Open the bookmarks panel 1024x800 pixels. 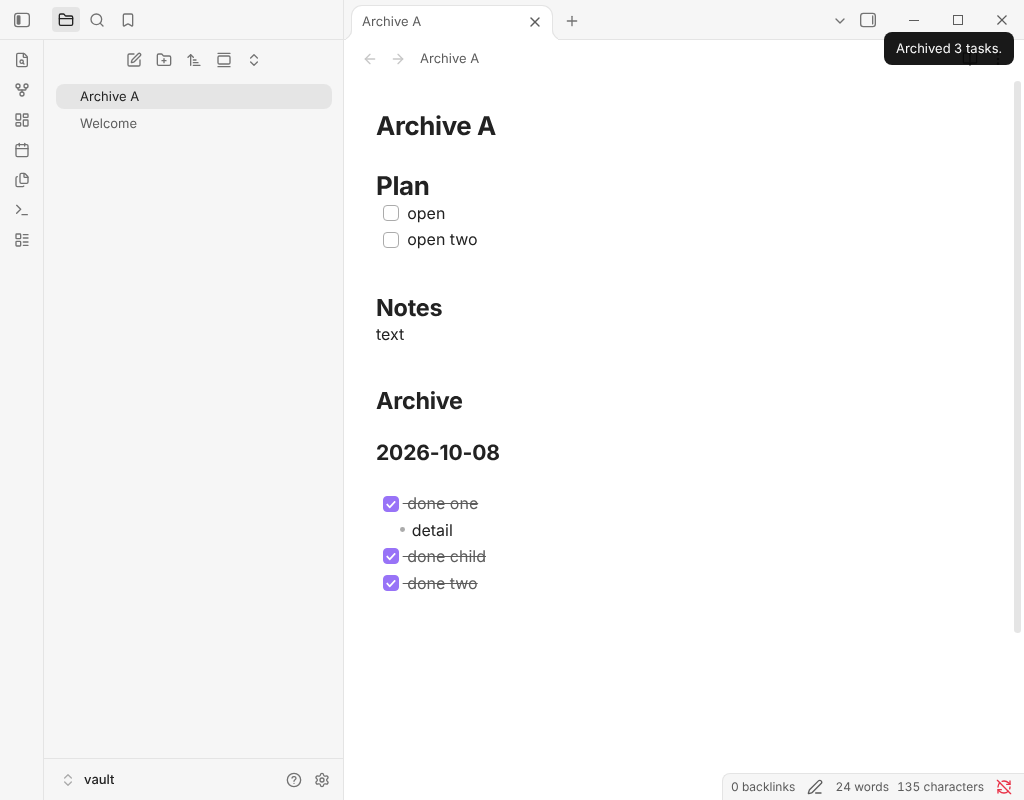[128, 20]
